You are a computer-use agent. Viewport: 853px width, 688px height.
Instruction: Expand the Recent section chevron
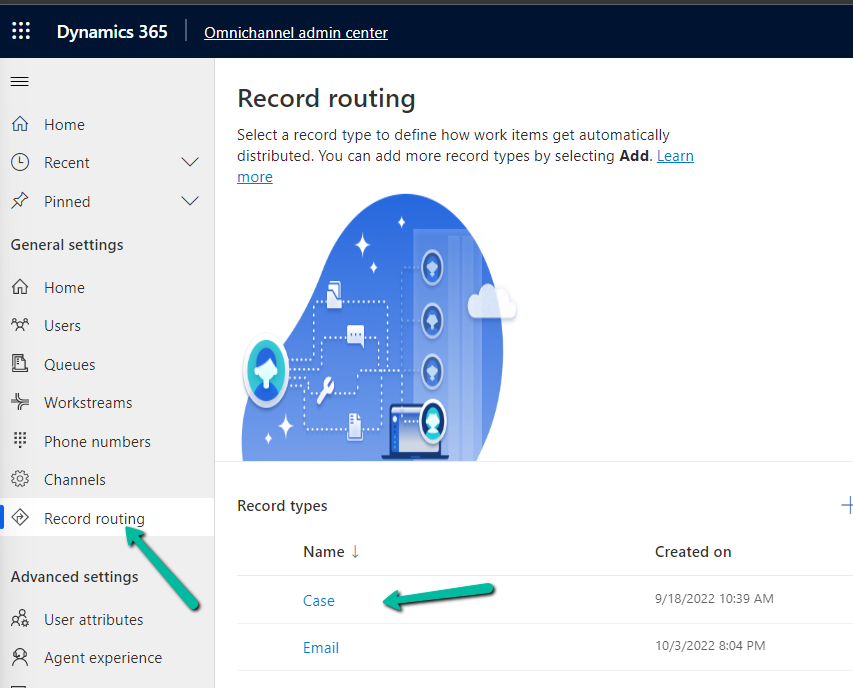[189, 163]
